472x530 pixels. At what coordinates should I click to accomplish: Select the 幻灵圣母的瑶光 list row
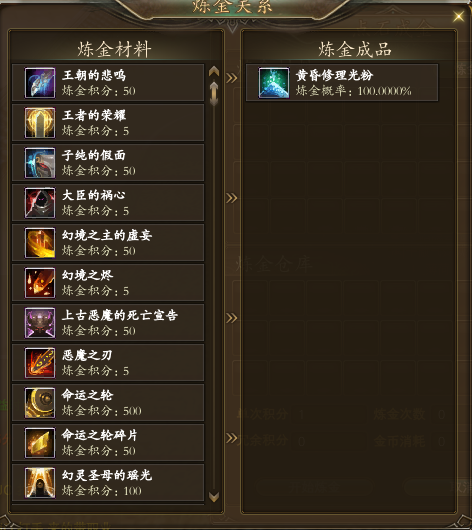pos(108,483)
